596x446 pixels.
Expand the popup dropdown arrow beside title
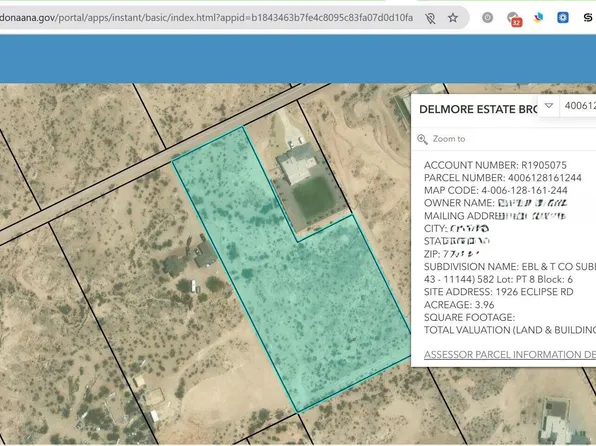tap(548, 105)
